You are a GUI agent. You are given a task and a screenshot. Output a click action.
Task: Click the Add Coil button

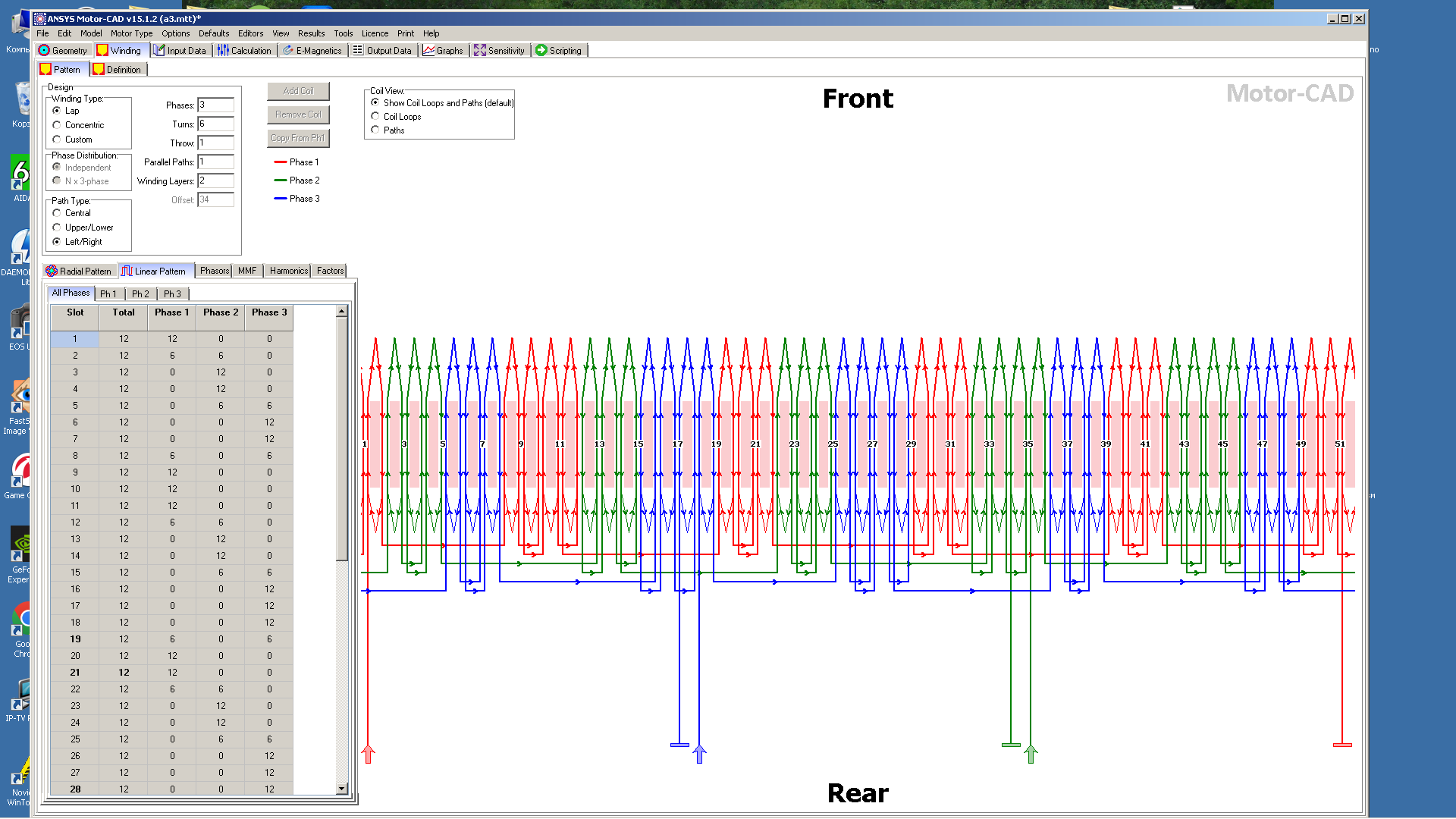298,91
